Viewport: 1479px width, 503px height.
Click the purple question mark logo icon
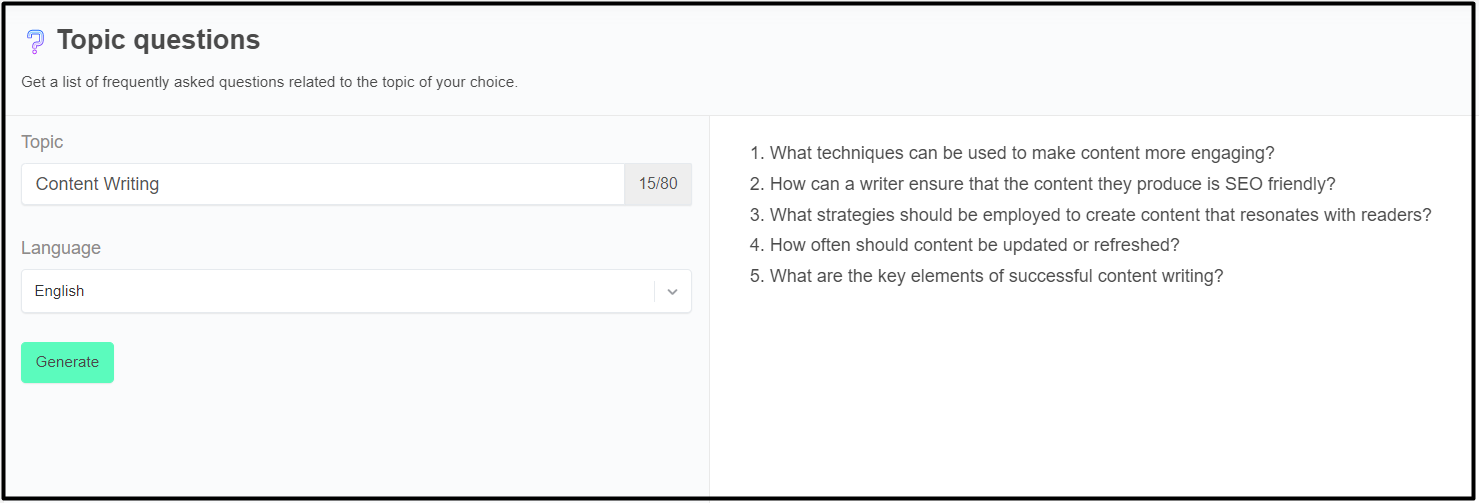click(x=35, y=41)
